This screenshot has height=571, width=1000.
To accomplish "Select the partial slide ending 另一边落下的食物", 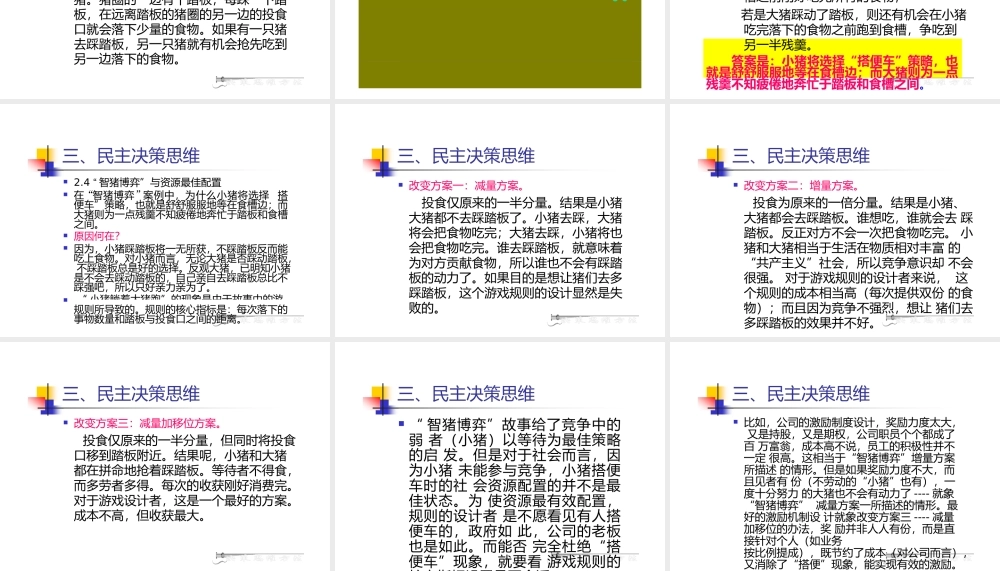I will [165, 49].
